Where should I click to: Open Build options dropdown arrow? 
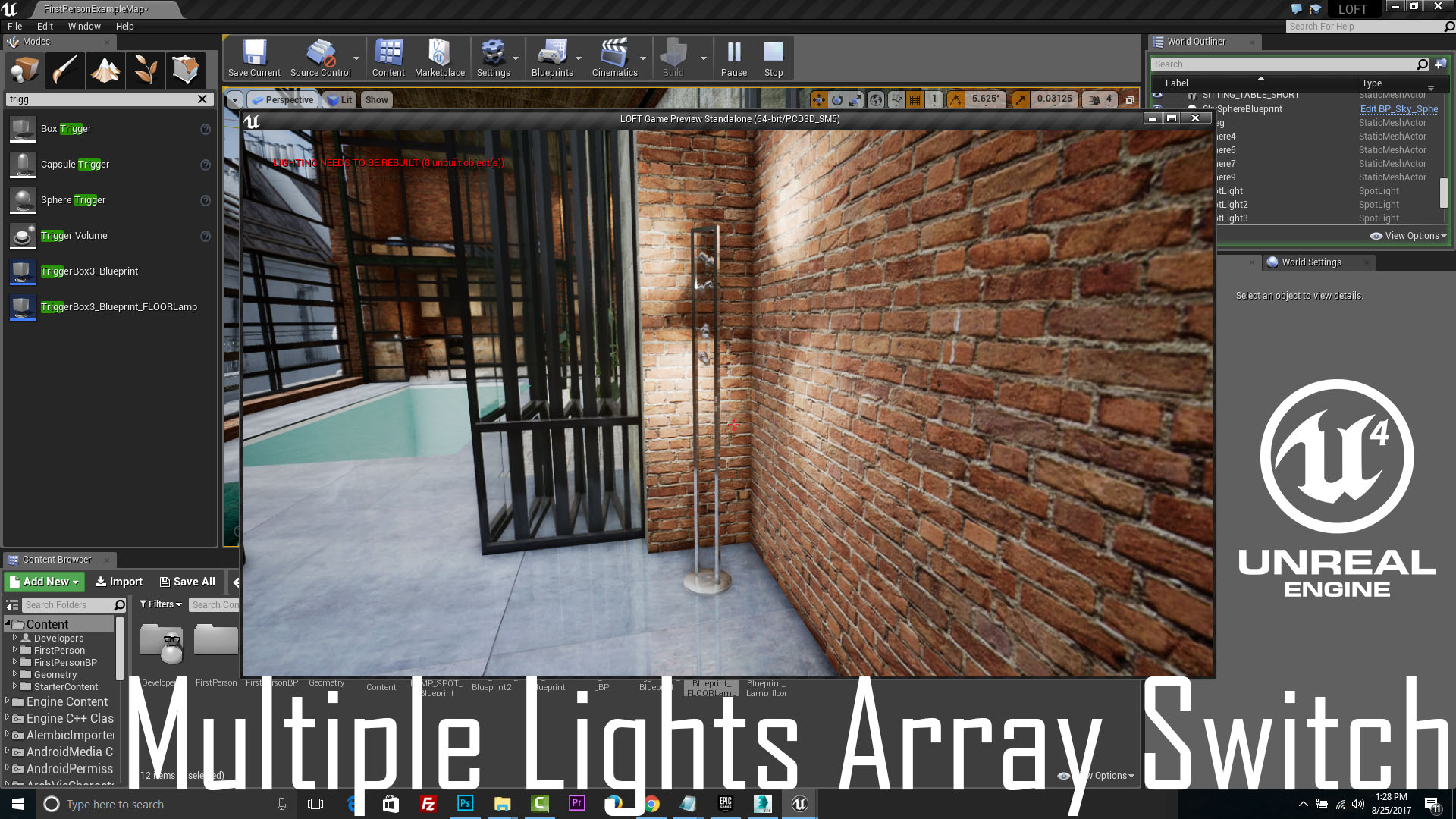point(703,58)
